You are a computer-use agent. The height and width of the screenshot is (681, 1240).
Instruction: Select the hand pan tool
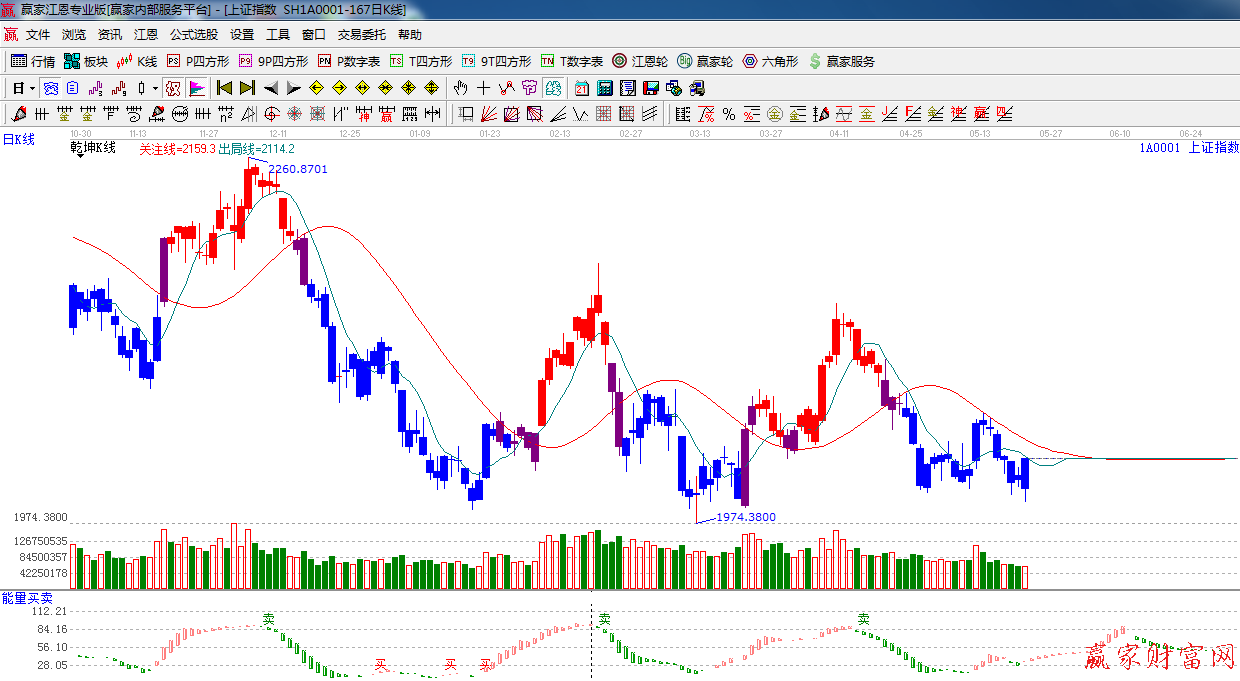(461, 88)
